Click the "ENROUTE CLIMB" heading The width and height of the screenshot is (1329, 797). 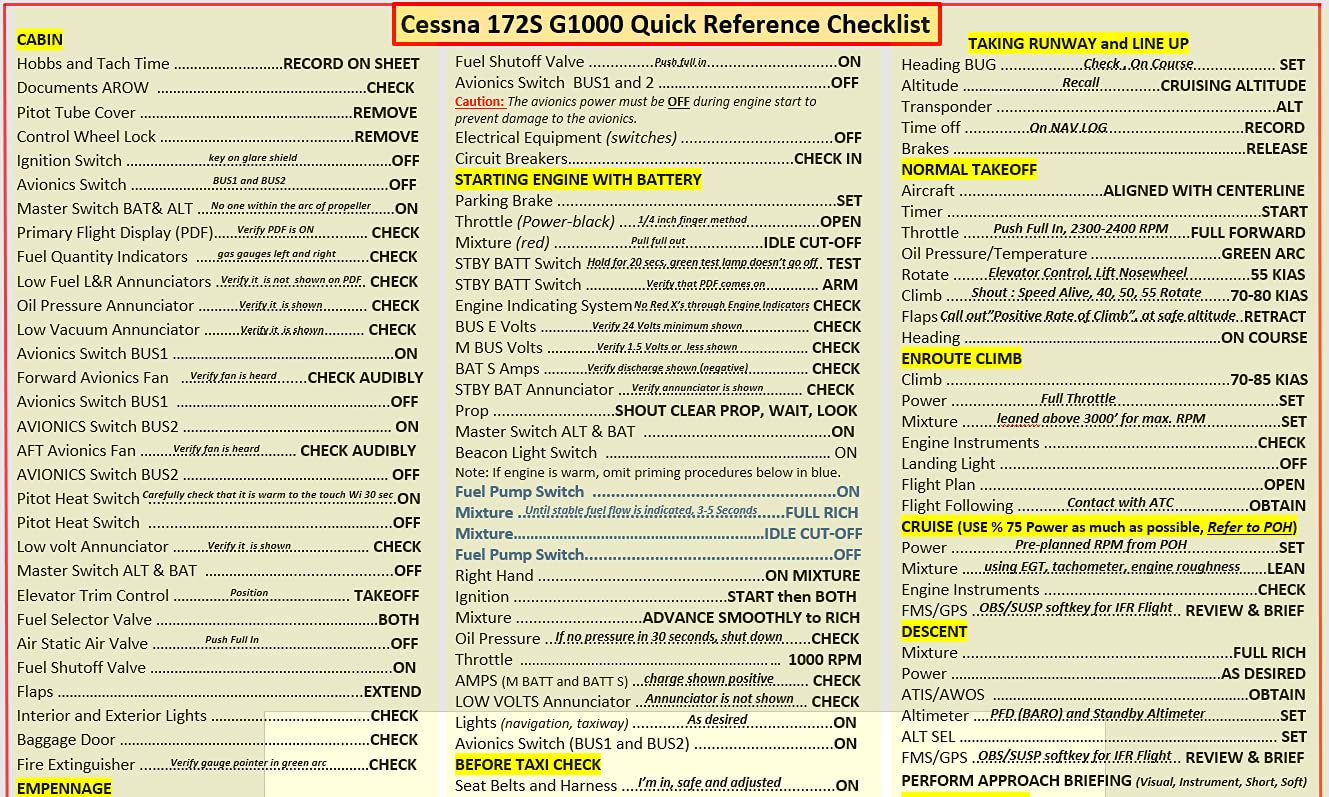[961, 359]
